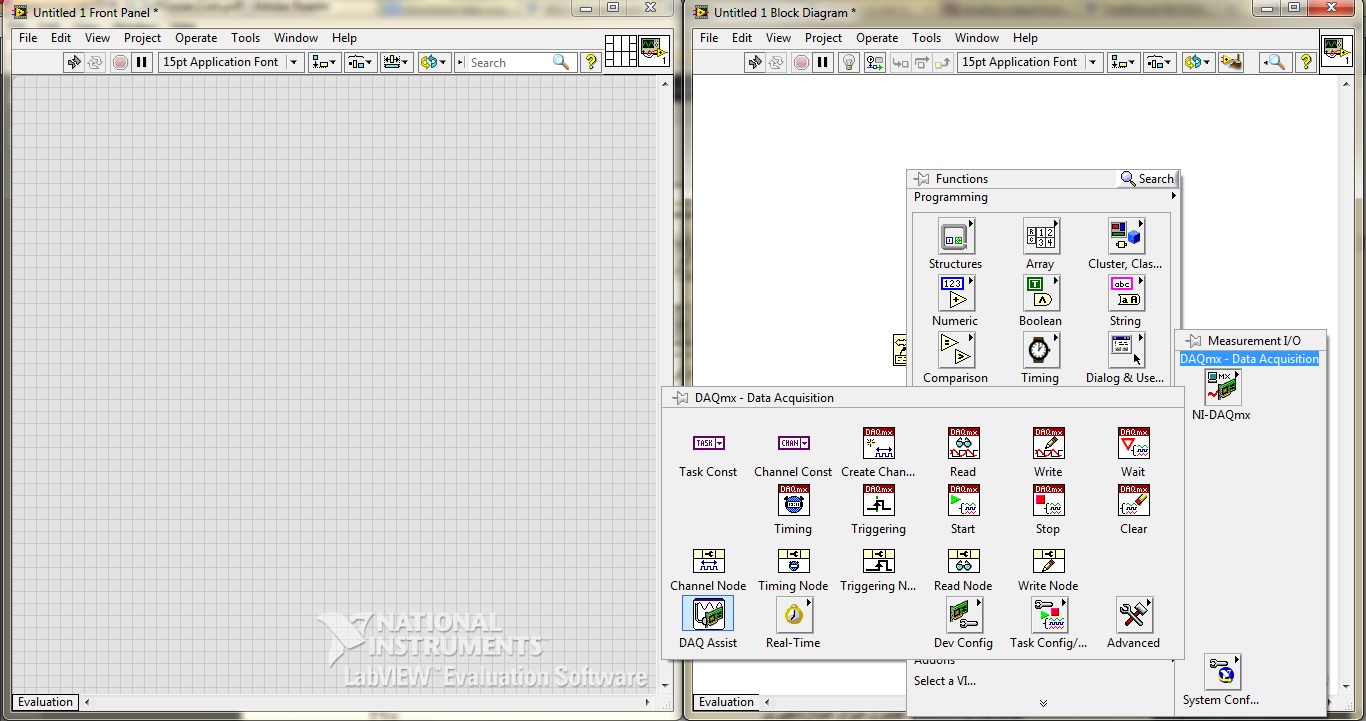Open the Numeric functions palette

coord(955,294)
